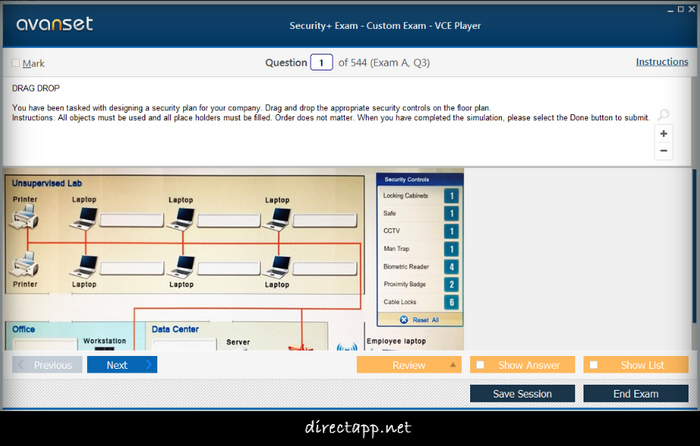Toggle the Mark checkbox

click(15, 63)
